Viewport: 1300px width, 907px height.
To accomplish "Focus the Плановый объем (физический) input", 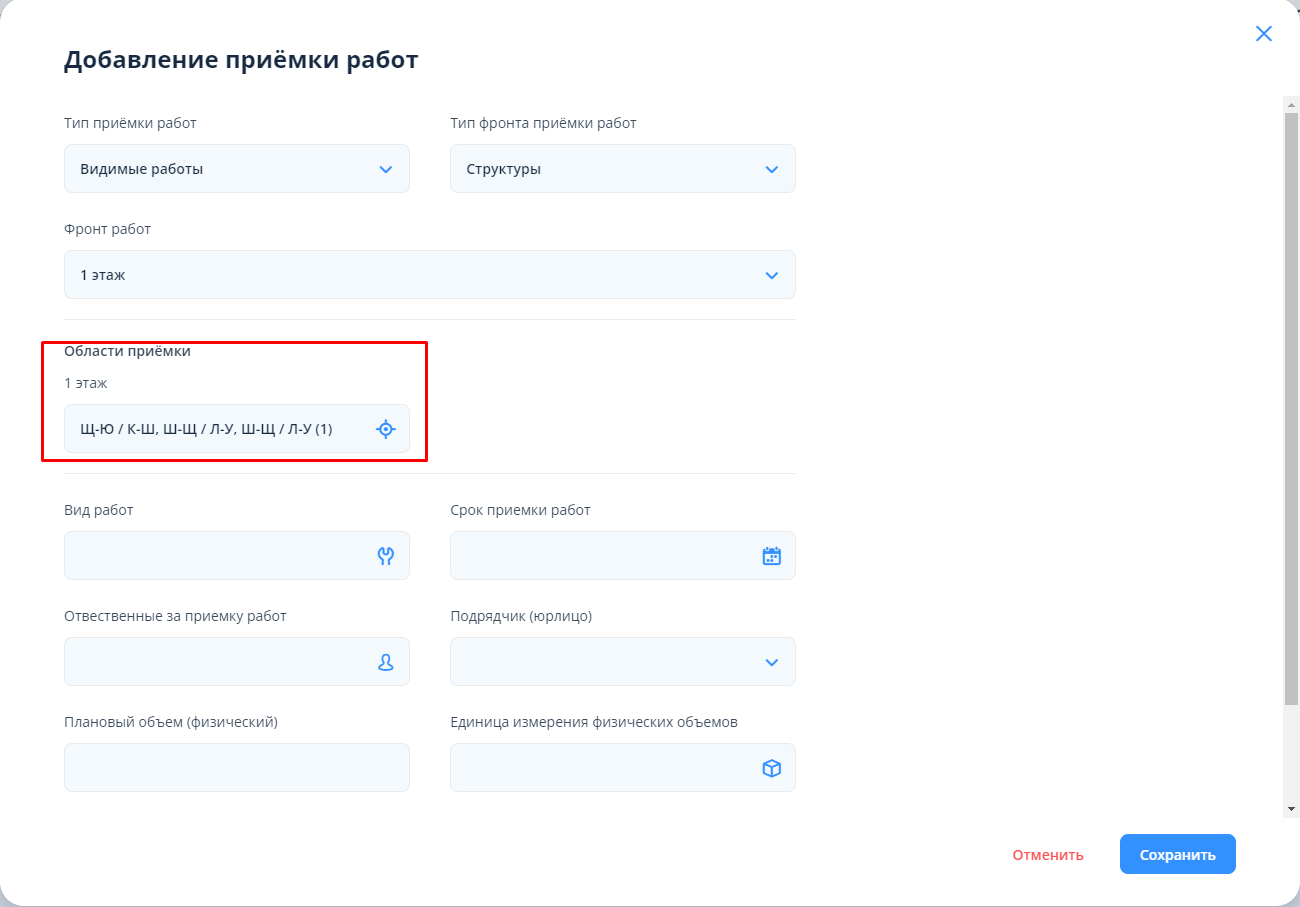I will tap(236, 768).
